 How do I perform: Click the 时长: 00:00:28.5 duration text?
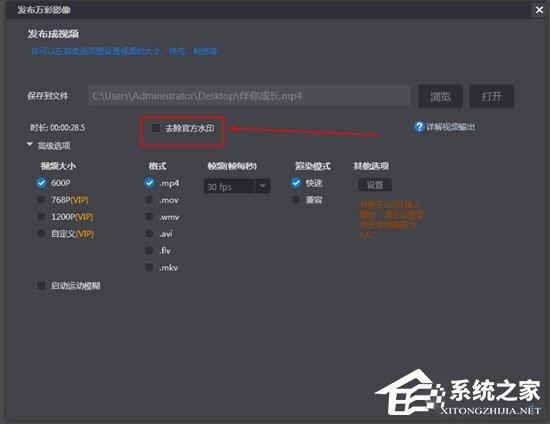pyautogui.click(x=58, y=127)
